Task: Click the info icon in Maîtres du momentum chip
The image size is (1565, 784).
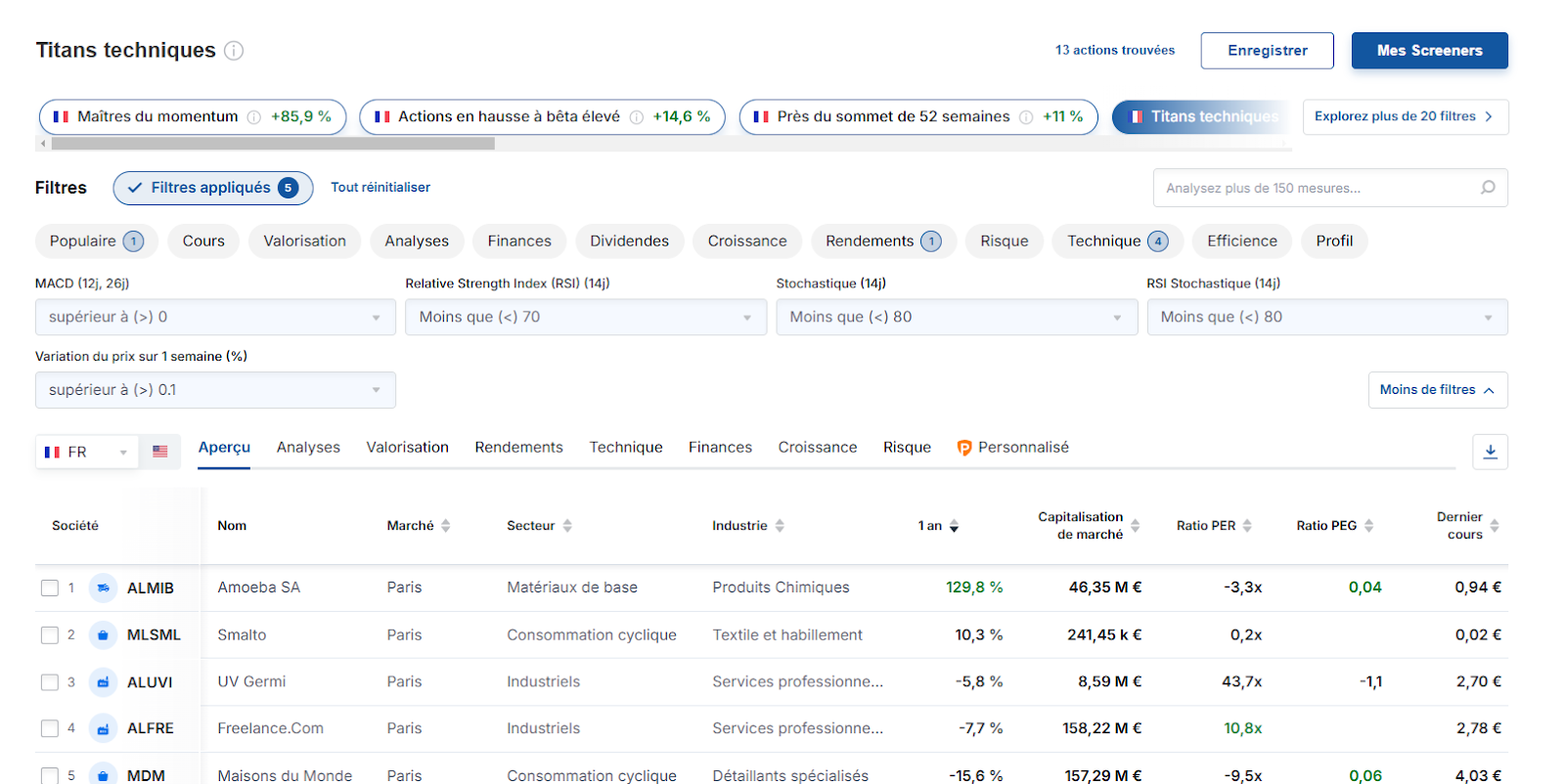Action: coord(254,117)
